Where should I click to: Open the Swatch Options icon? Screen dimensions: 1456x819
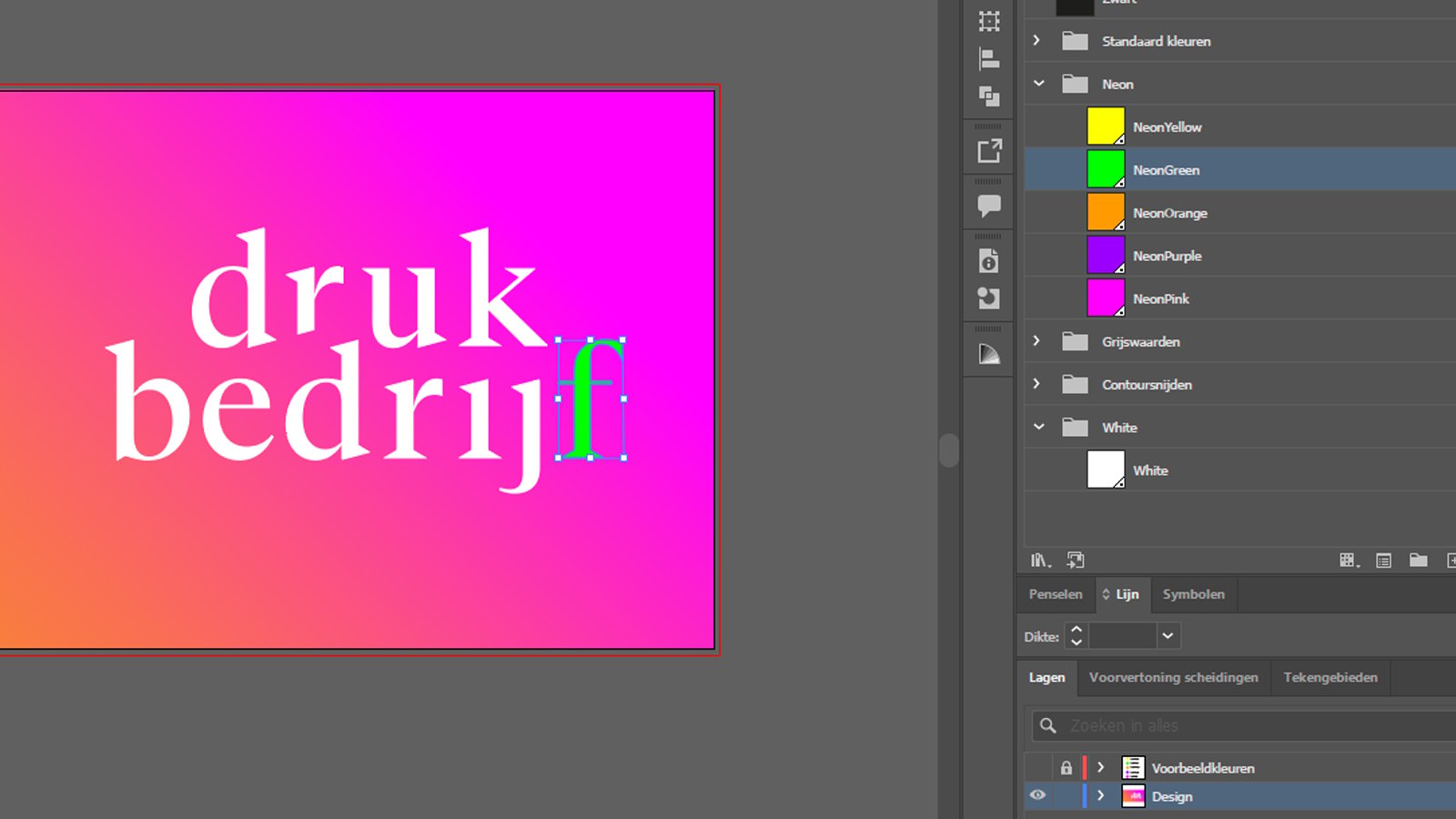(1383, 561)
